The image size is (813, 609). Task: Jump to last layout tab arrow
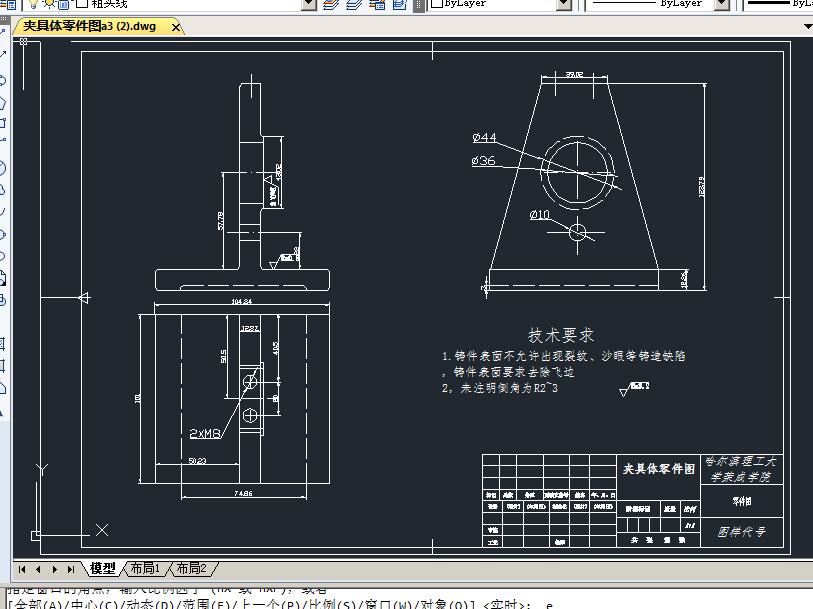70,569
